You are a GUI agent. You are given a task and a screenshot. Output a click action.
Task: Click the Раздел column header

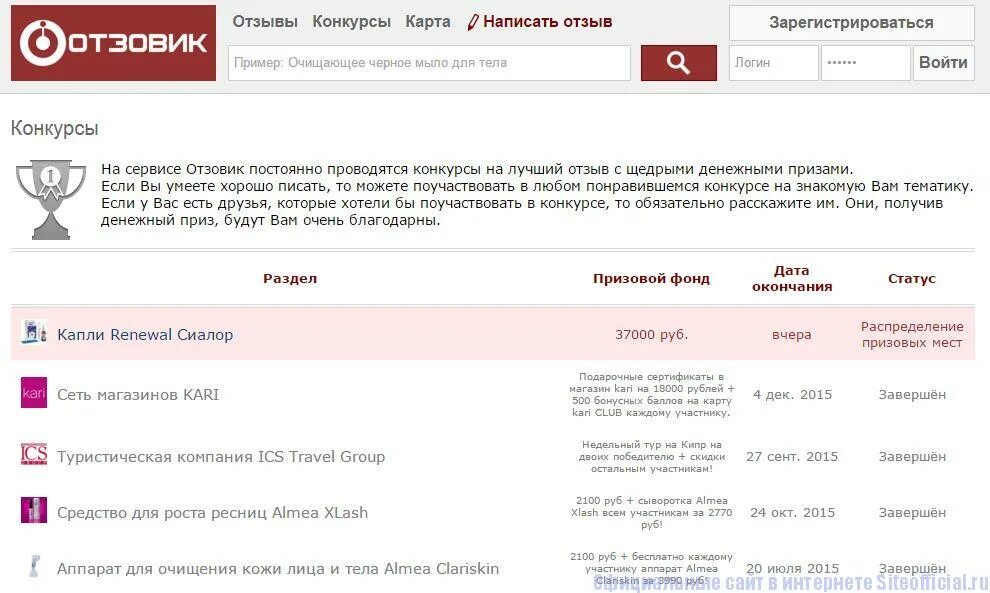pyautogui.click(x=290, y=279)
